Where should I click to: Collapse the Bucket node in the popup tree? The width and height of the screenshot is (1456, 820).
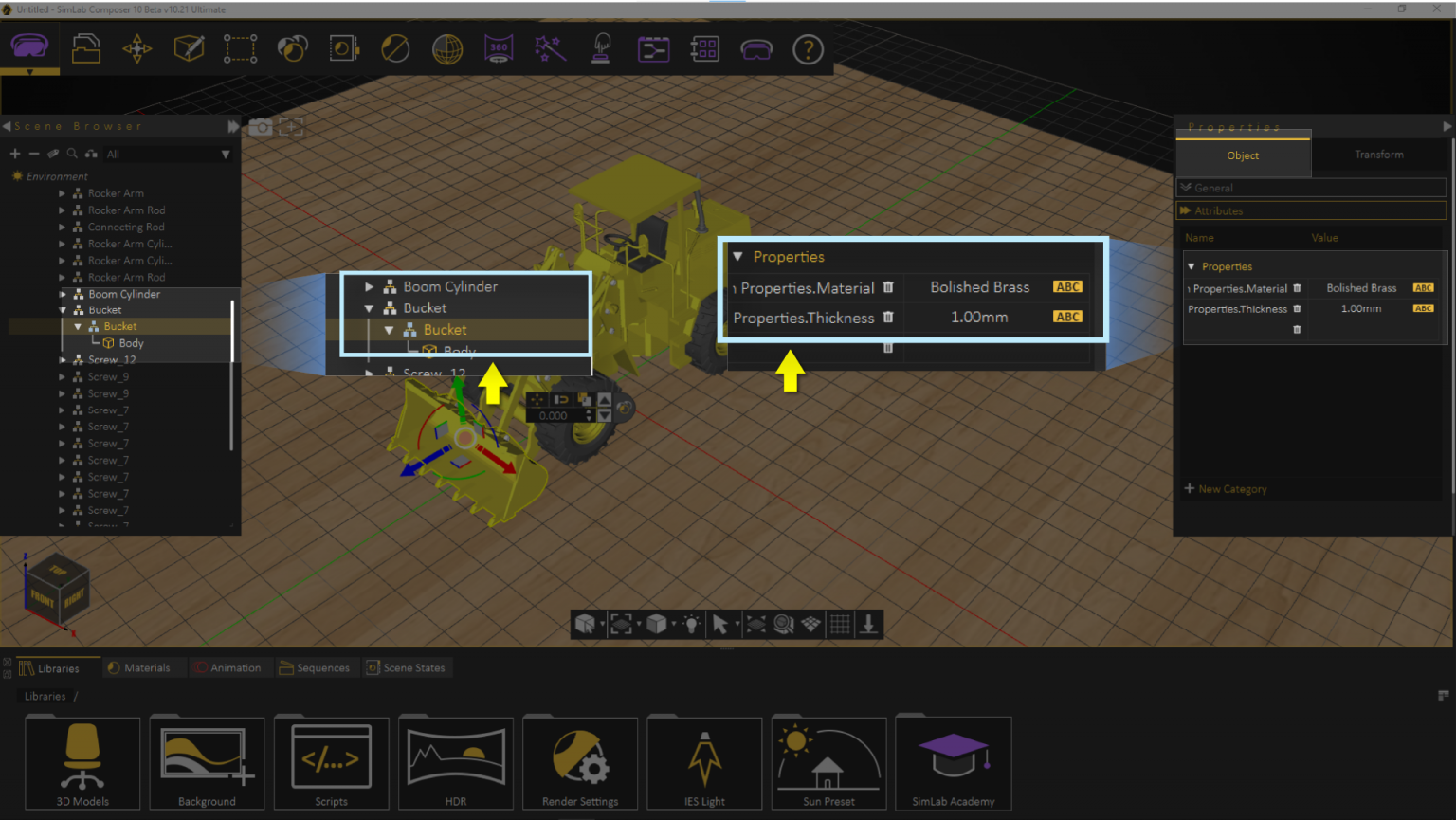click(370, 308)
